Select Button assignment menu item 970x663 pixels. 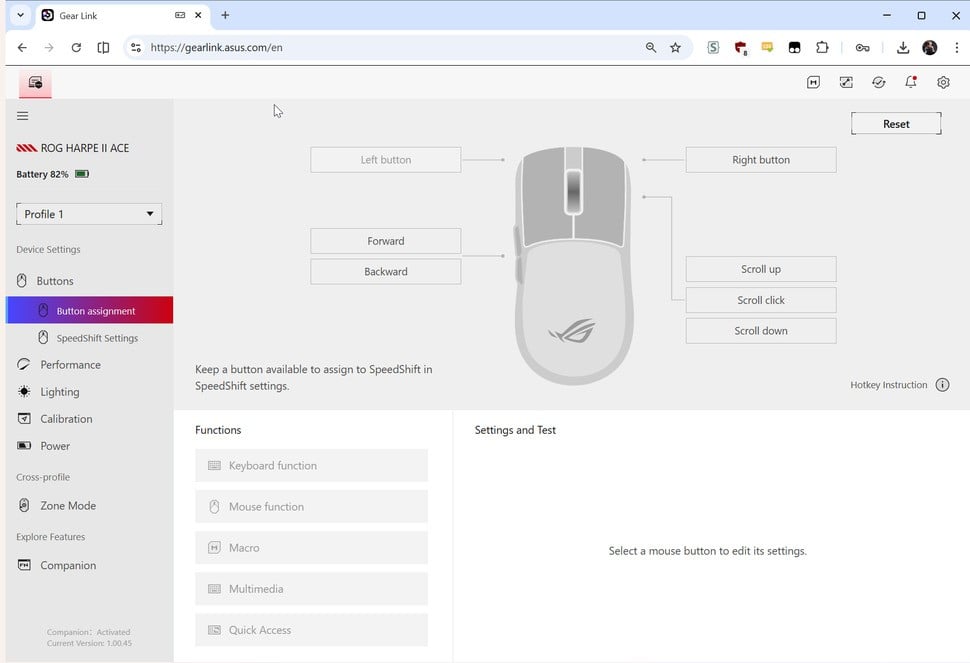coord(89,310)
